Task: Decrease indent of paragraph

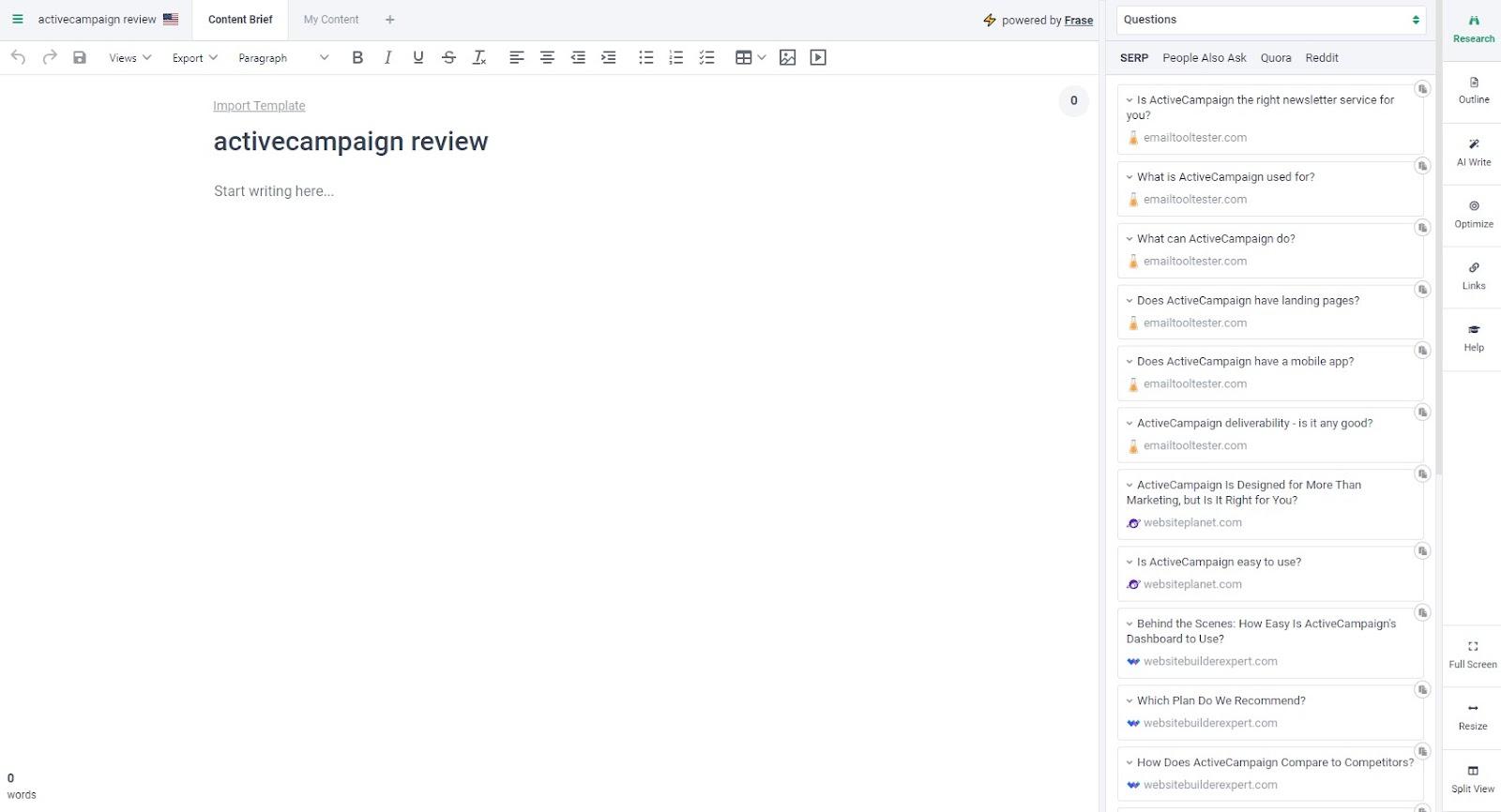Action: [x=578, y=57]
